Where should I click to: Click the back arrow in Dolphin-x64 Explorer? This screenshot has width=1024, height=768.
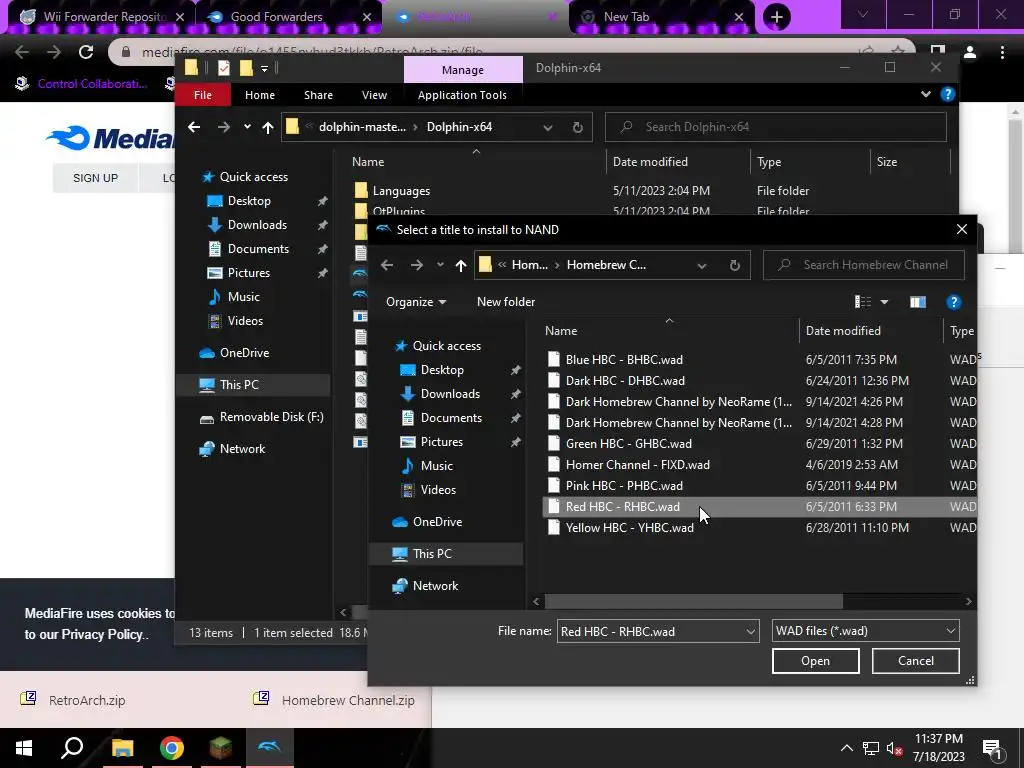194,127
